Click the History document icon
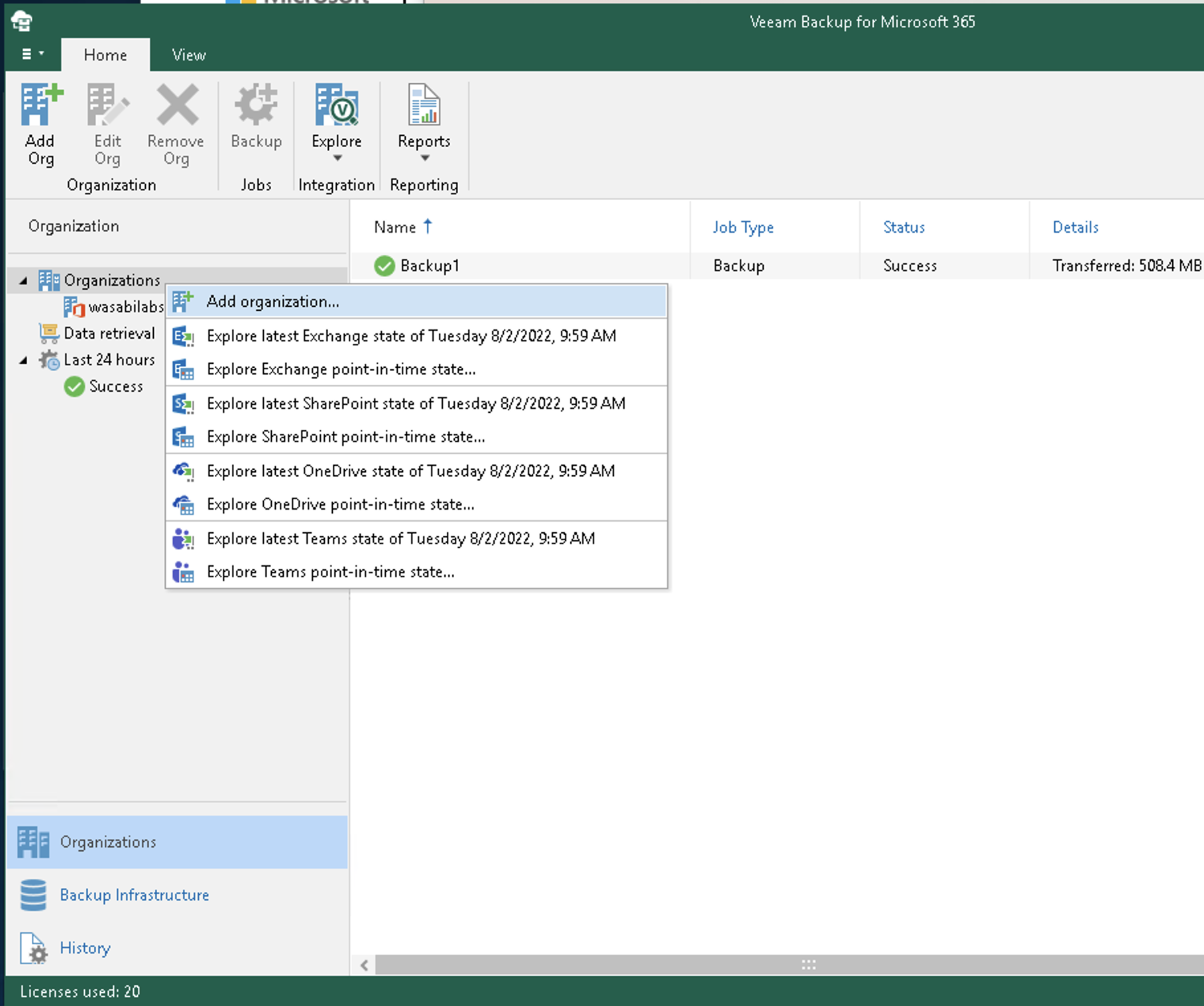Viewport: 1204px width, 1006px height. 33,948
